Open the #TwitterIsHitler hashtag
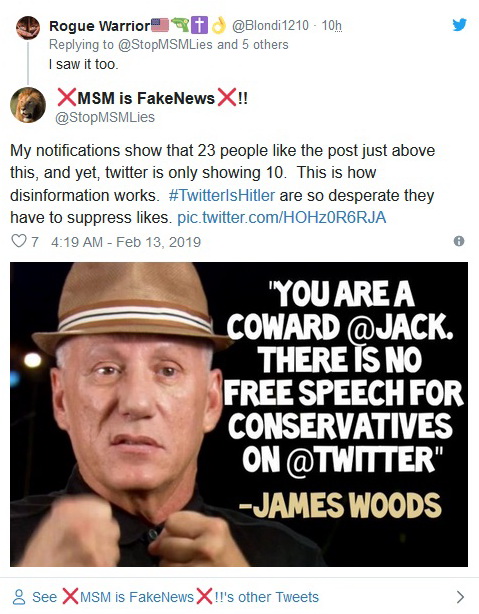Image resolution: width=479 pixels, height=614 pixels. point(222,195)
